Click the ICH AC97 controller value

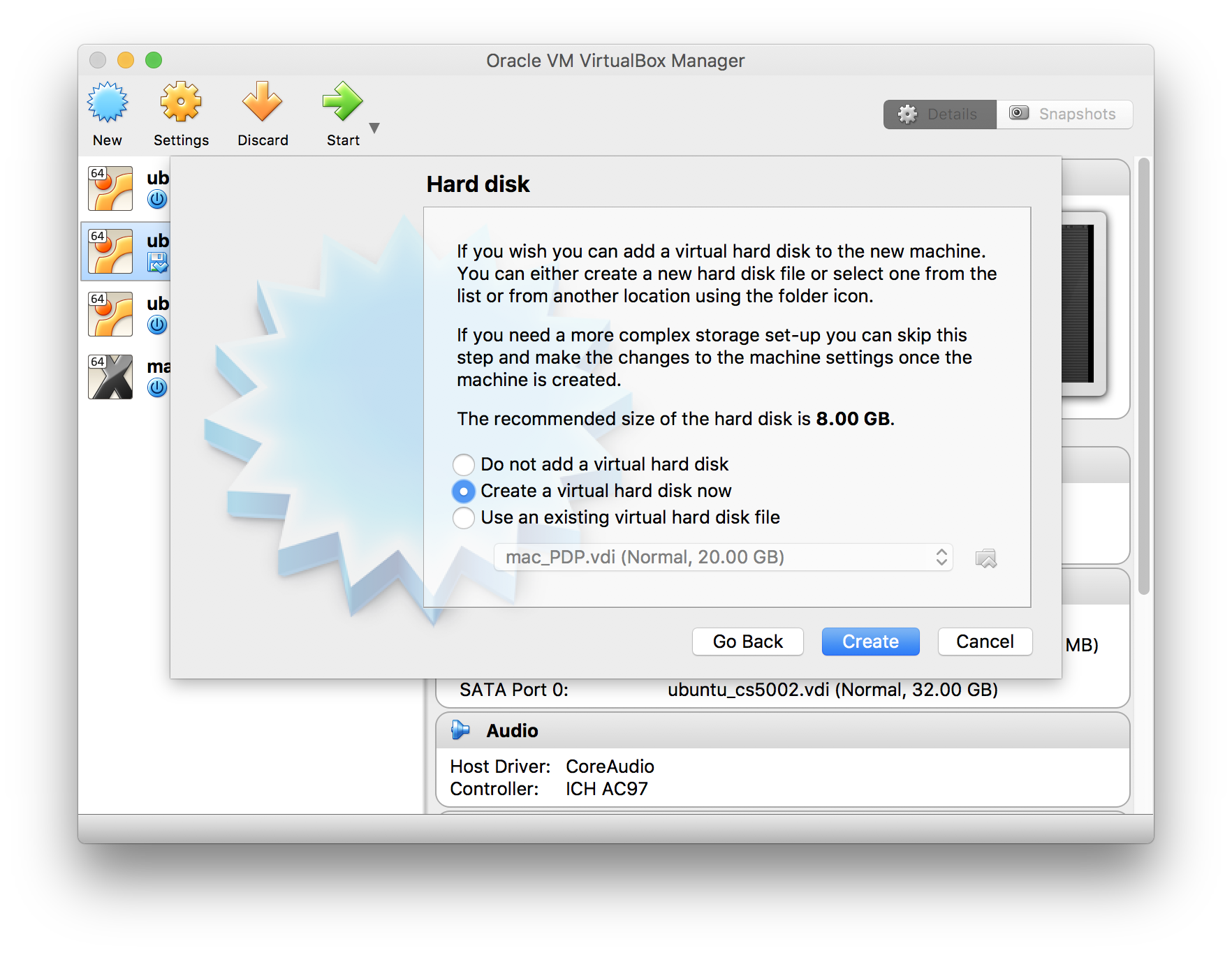coord(607,789)
